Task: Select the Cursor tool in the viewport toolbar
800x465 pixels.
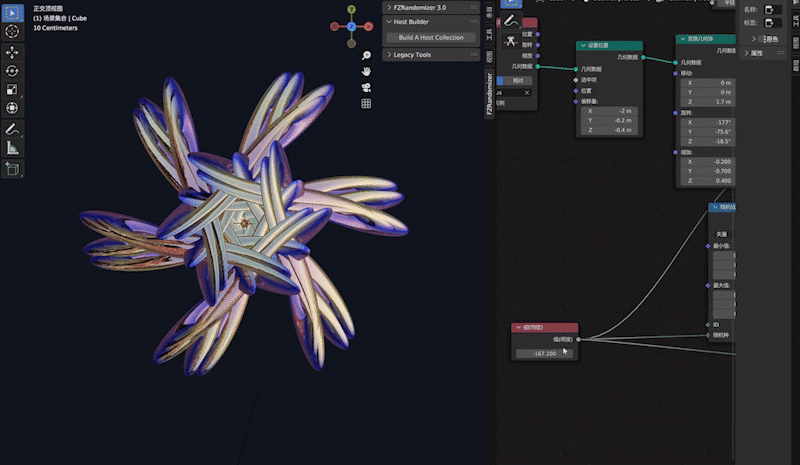Action: pyautogui.click(x=12, y=32)
